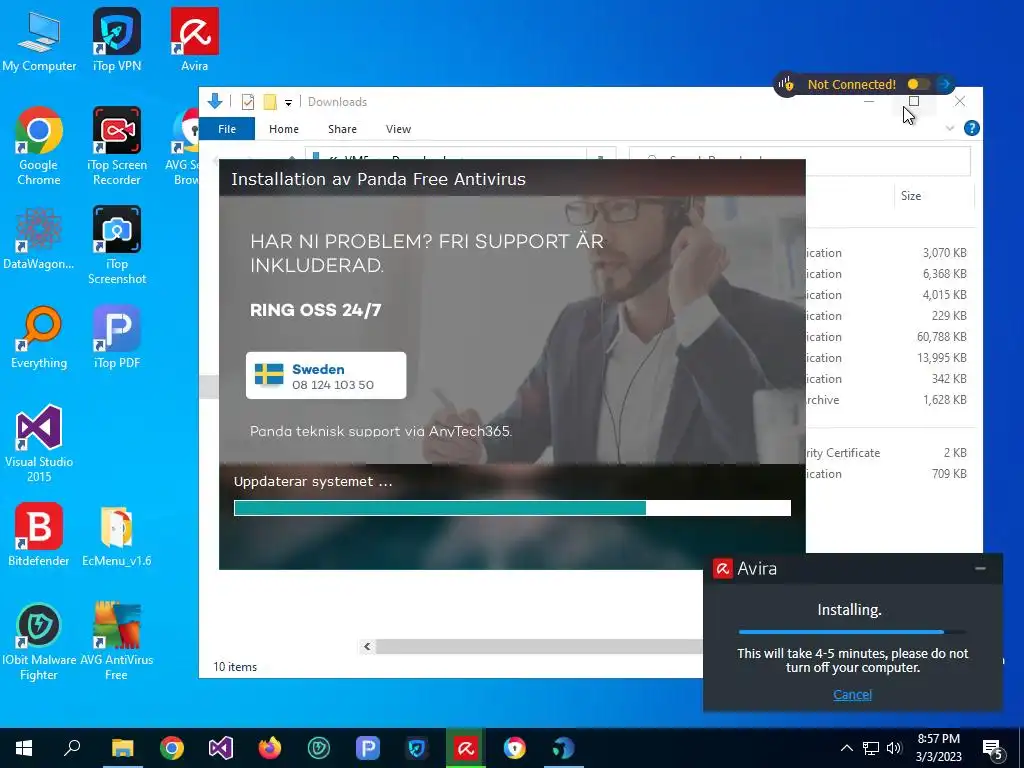Switch to File Explorer in taskbar
Viewport: 1024px width, 768px height.
(123, 748)
